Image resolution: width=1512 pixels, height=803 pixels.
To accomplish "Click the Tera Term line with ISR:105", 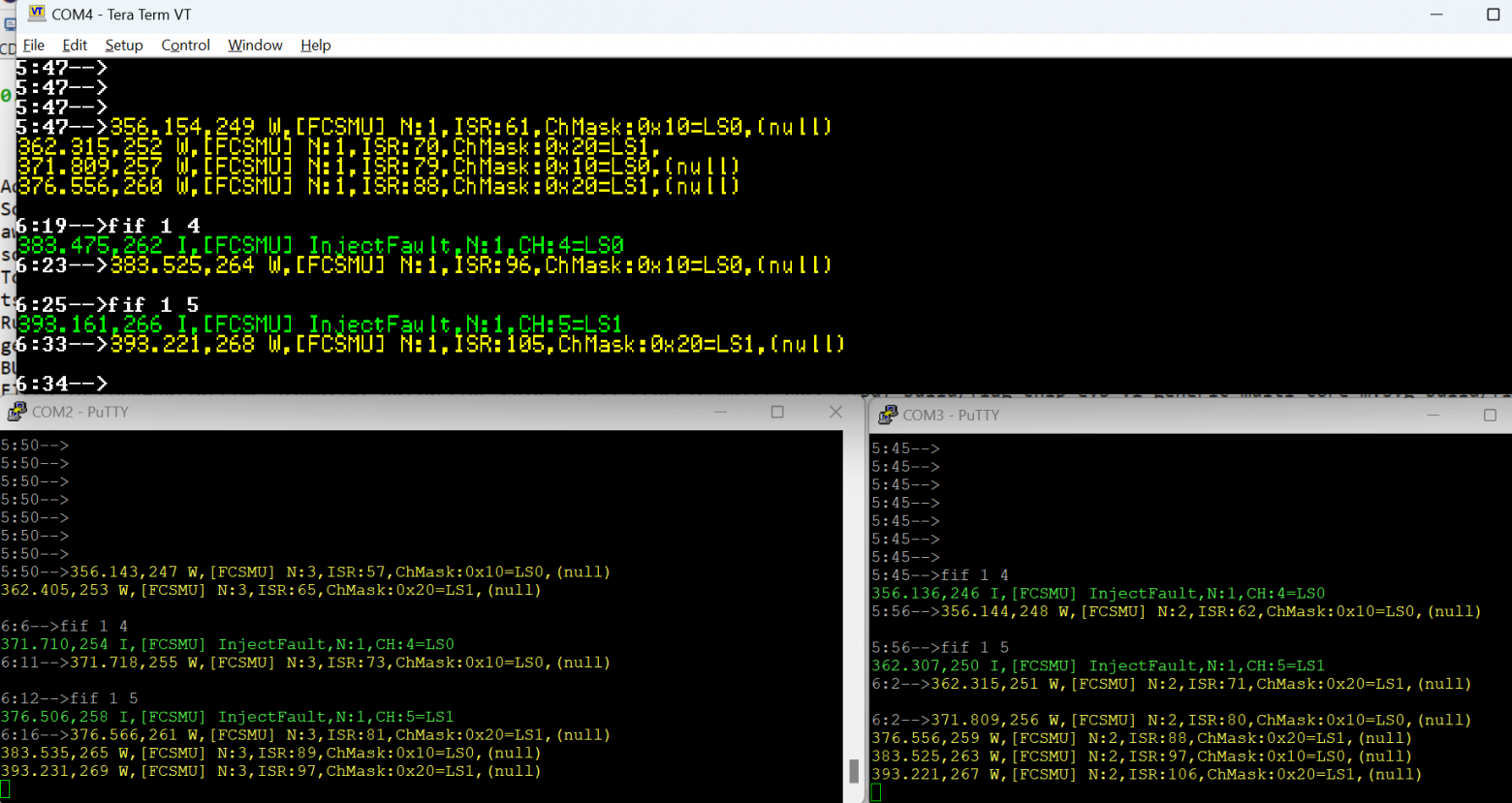I will [477, 345].
